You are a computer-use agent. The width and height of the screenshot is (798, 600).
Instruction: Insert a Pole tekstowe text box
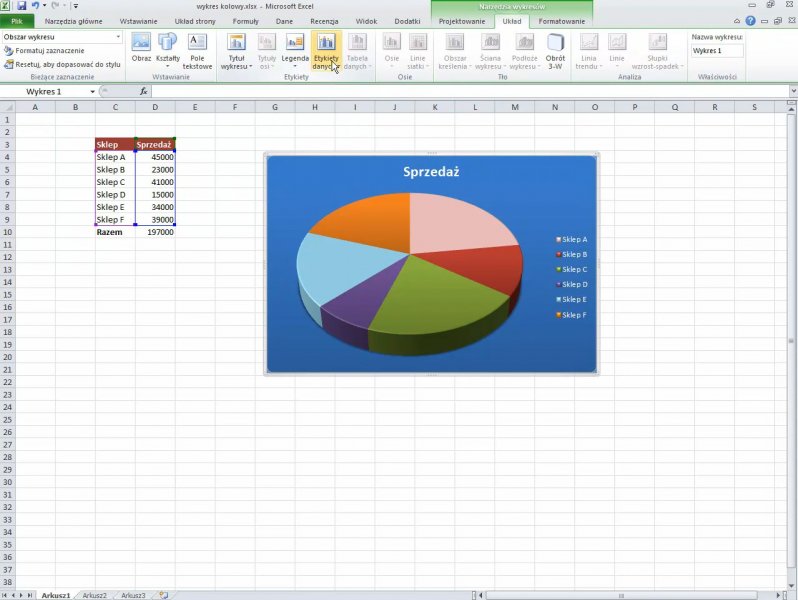coord(197,50)
